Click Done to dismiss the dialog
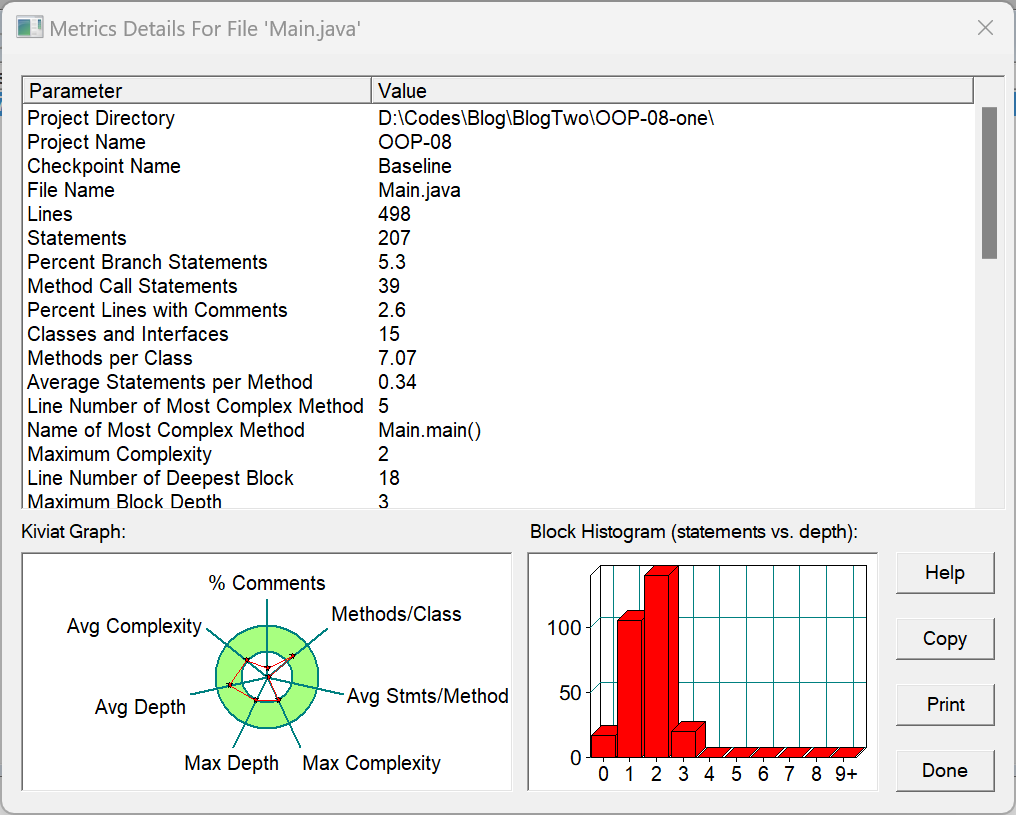Viewport: 1016px width, 815px height. (x=945, y=771)
